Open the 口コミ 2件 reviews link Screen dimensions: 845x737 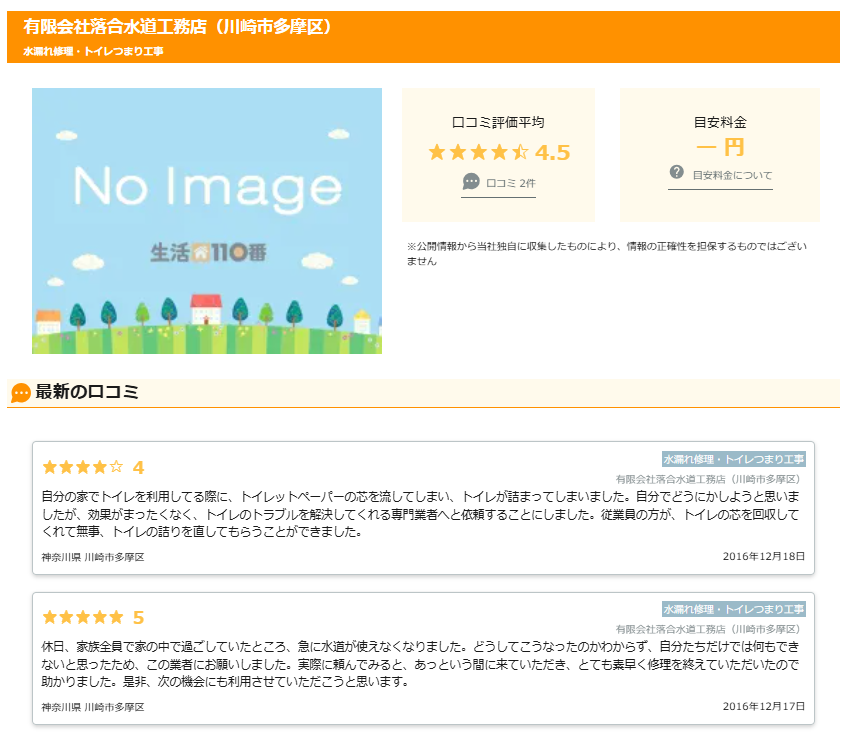click(x=510, y=183)
